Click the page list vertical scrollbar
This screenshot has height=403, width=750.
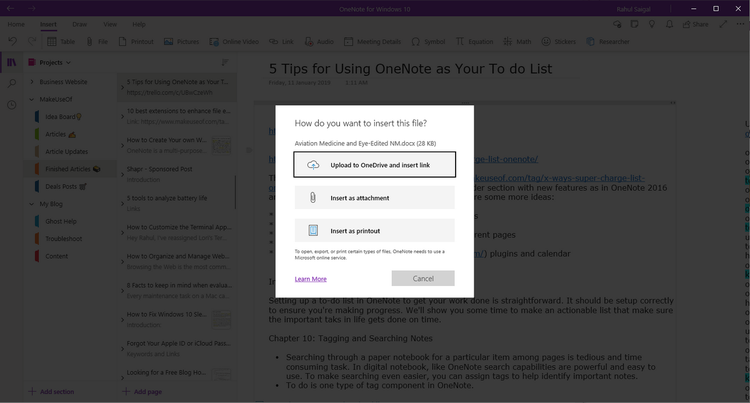[236, 192]
